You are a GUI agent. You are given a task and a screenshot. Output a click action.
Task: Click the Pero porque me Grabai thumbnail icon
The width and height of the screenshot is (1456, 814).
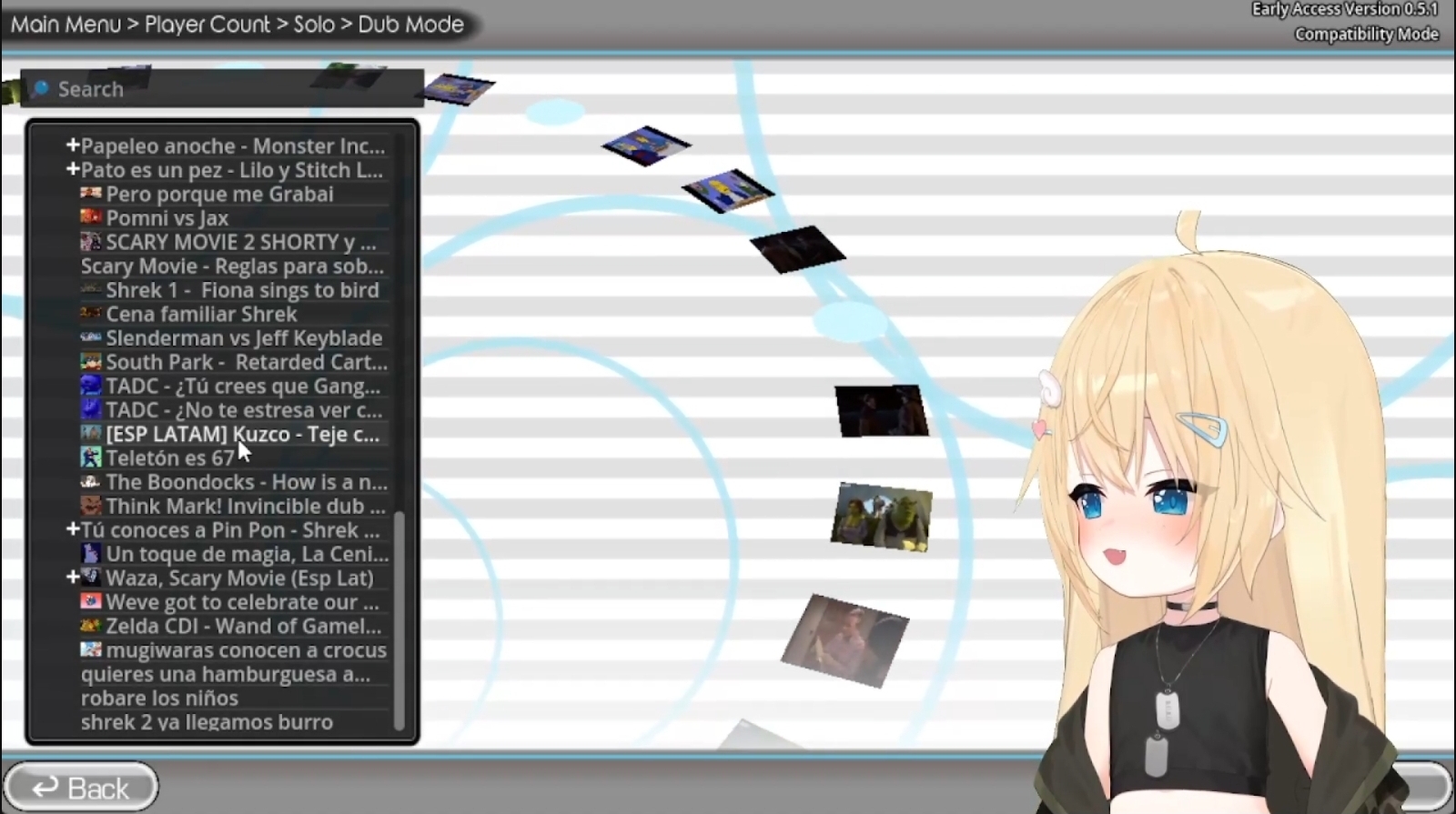click(x=91, y=193)
